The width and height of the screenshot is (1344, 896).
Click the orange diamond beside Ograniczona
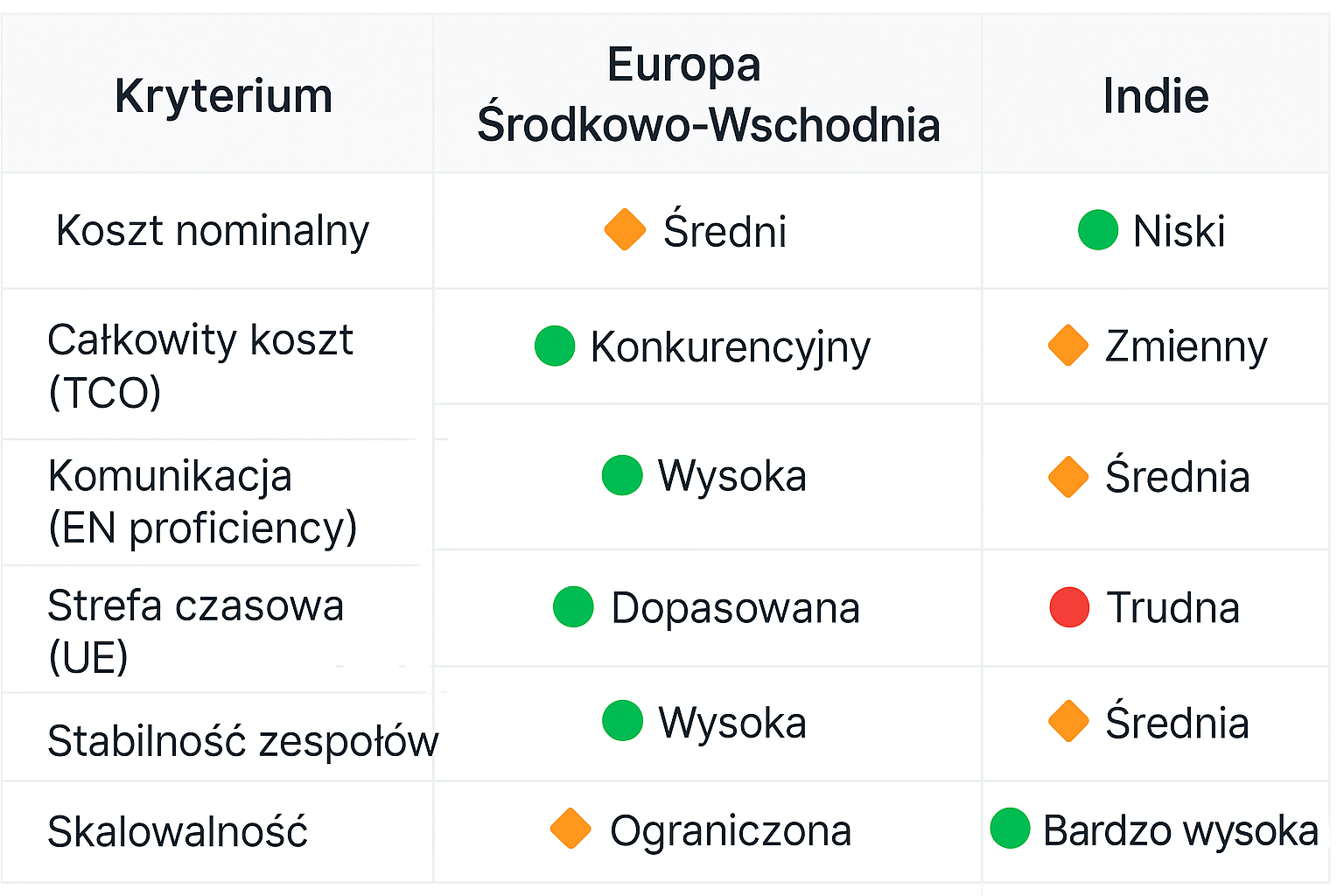click(x=570, y=829)
